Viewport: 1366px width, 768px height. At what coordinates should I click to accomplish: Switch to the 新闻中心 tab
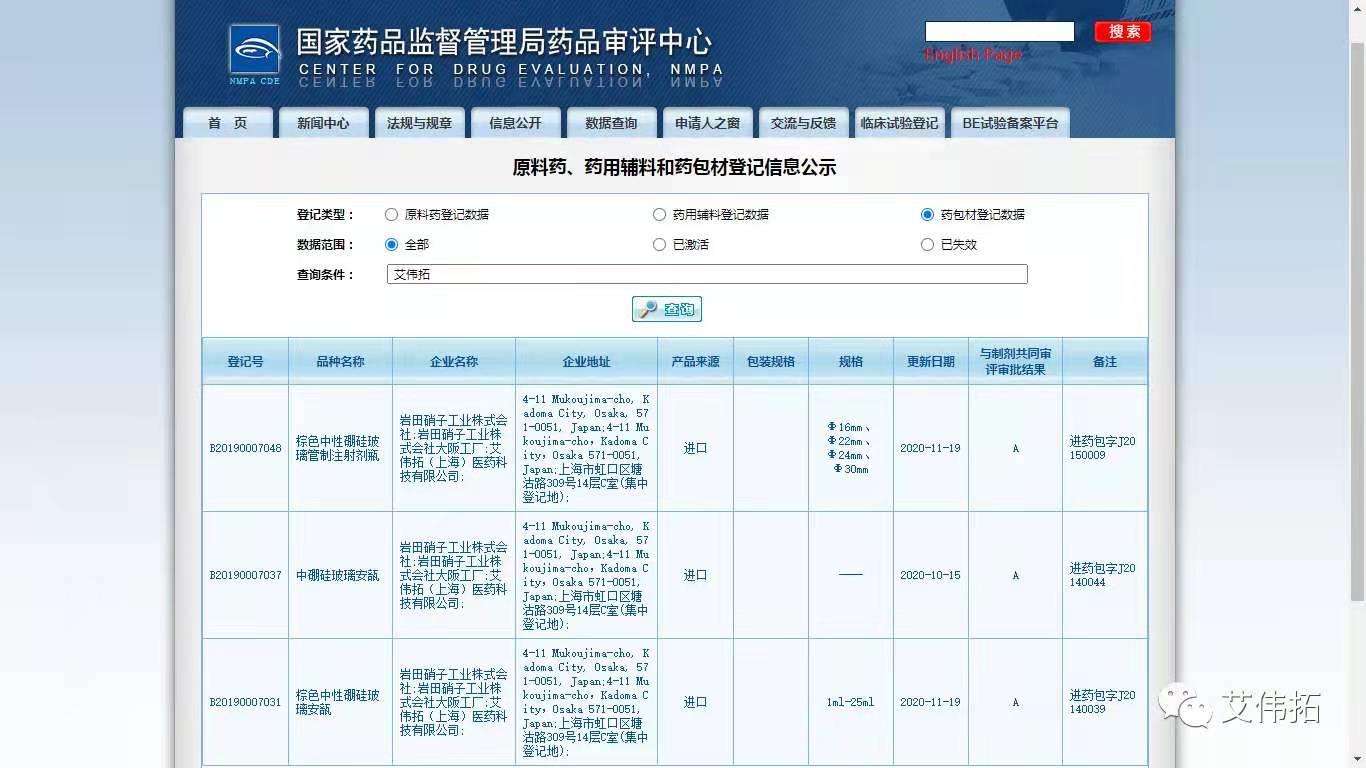(x=324, y=122)
